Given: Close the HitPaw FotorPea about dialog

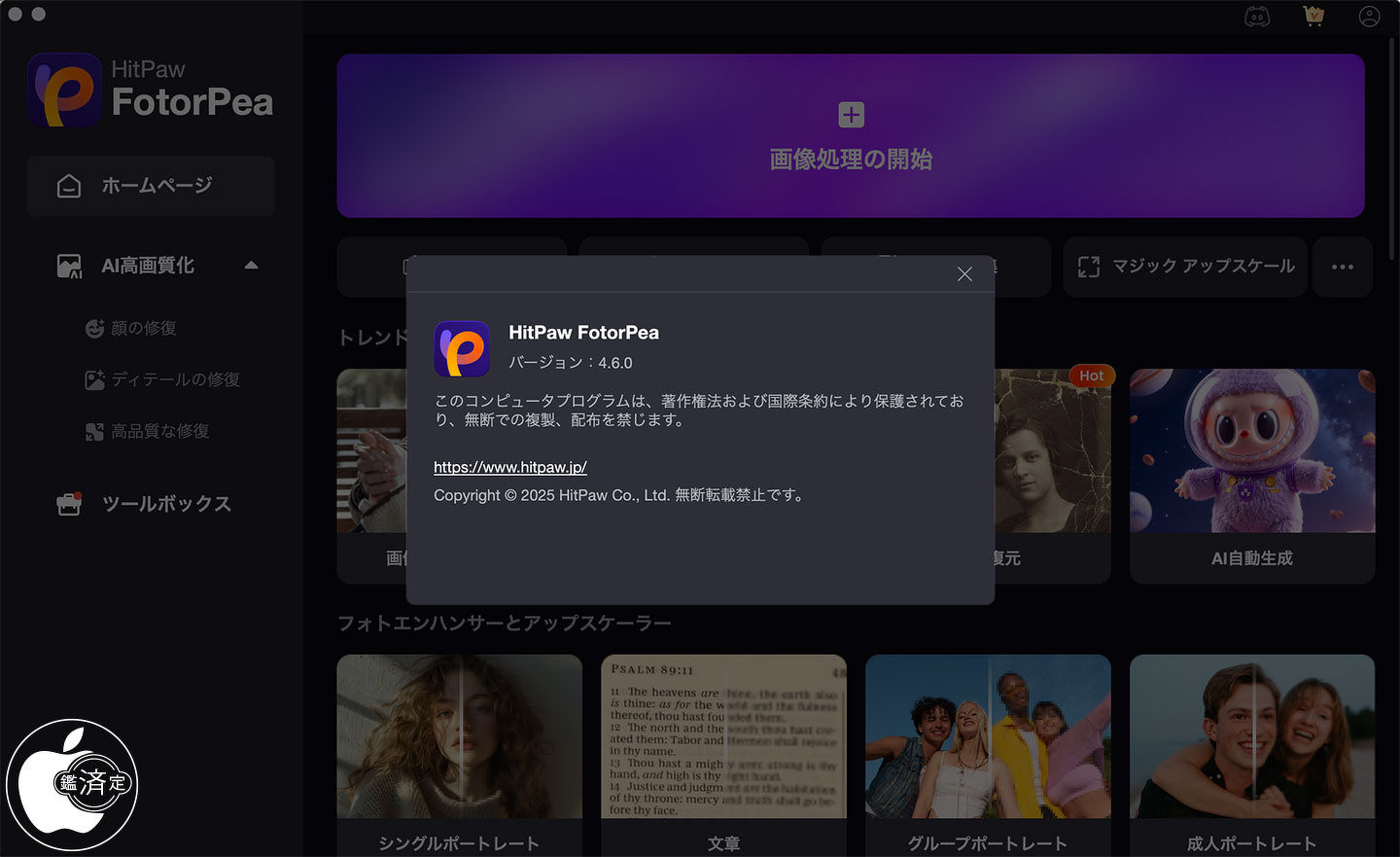Looking at the screenshot, I should coord(964,274).
